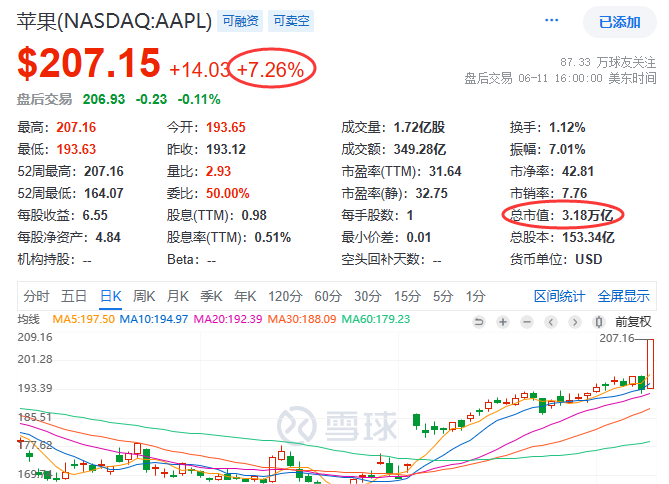This screenshot has width=669, height=484.
Task: Select the 年K tab
Action: 245,296
